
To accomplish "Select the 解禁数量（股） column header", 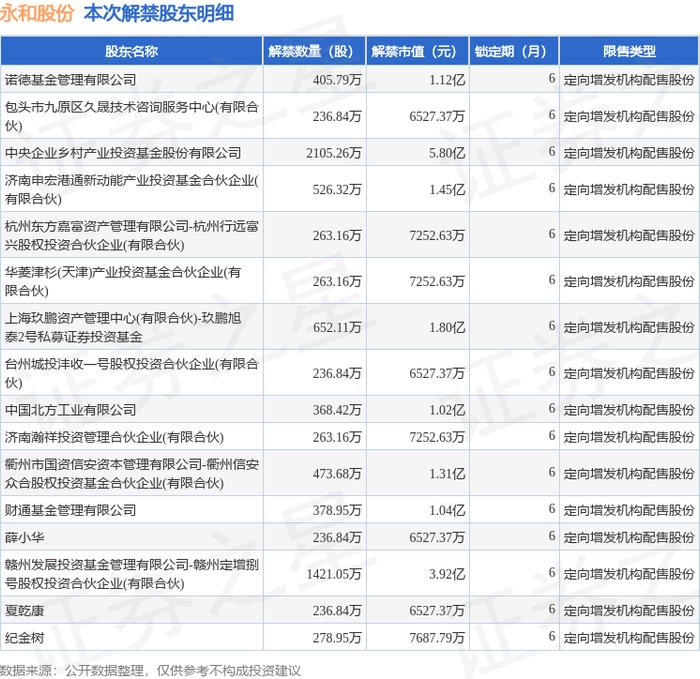I will tap(314, 51).
